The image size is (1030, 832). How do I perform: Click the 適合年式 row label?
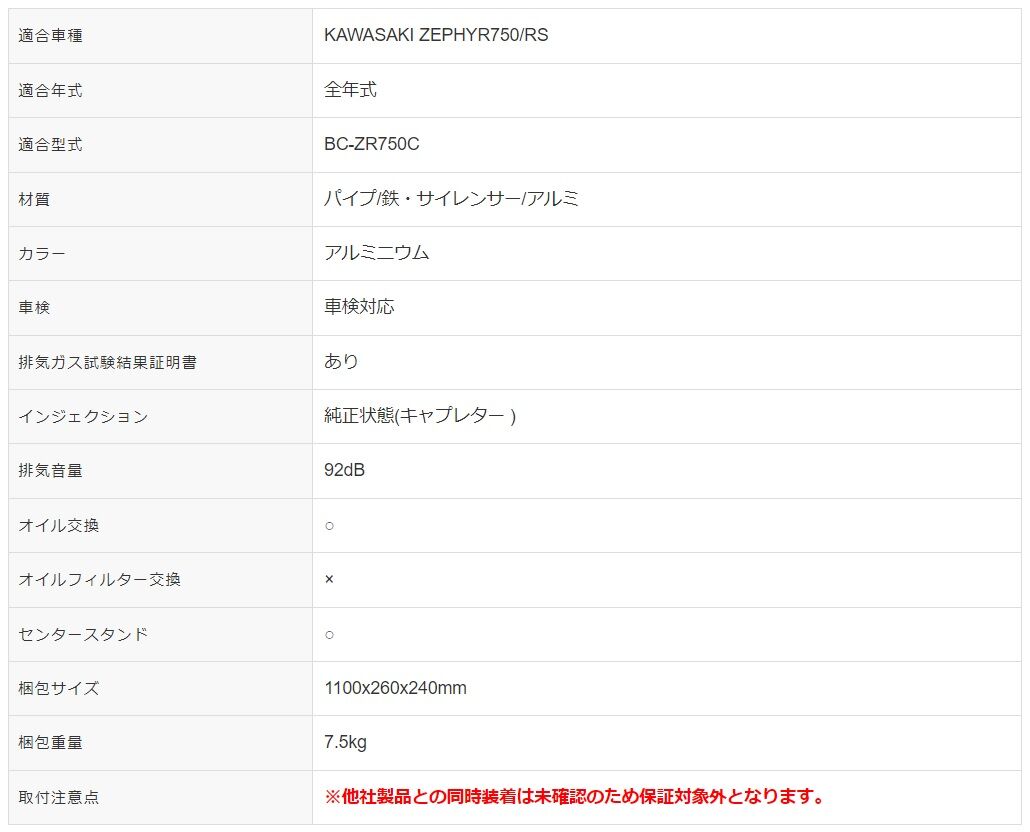51,90
